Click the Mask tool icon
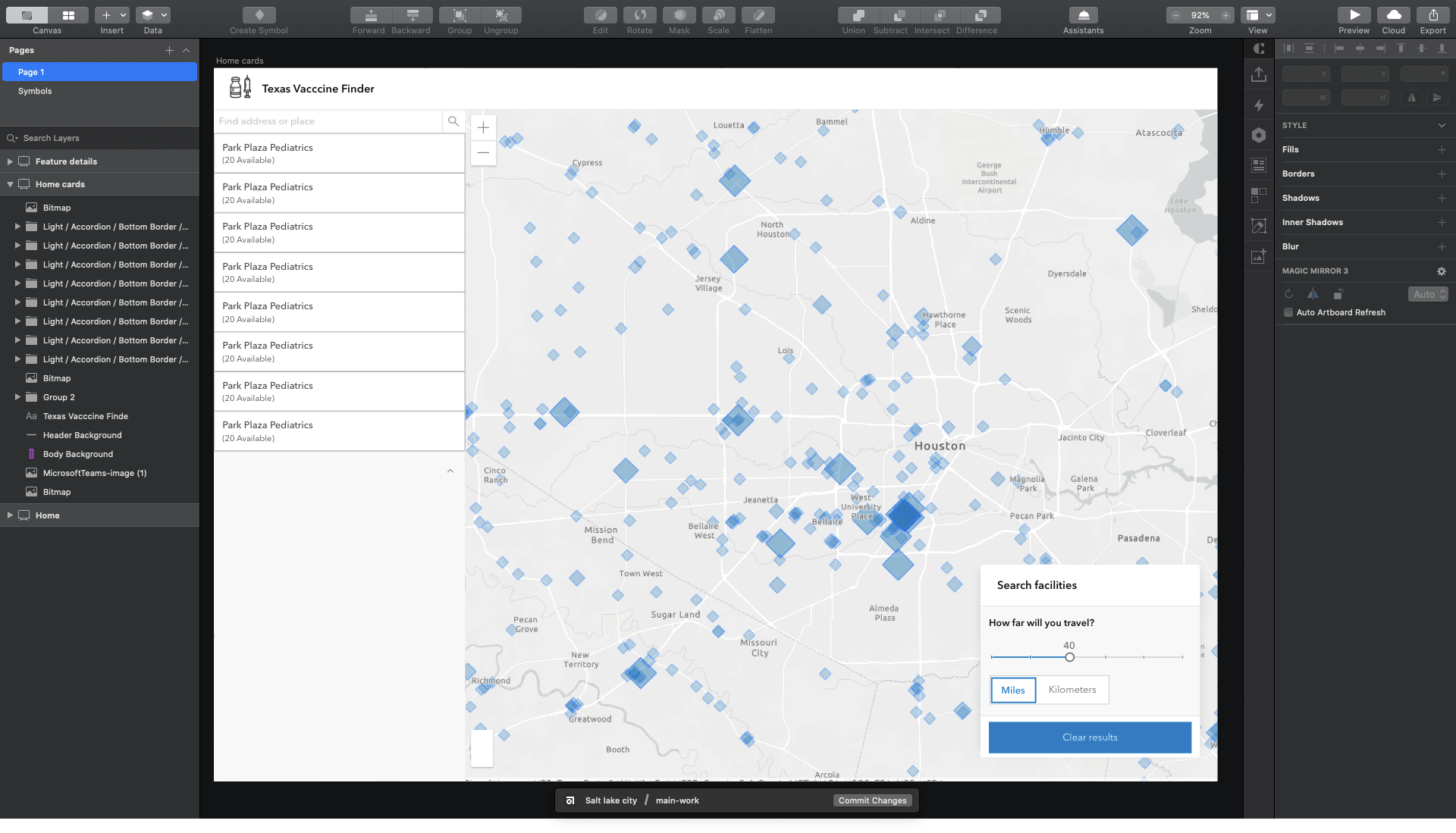 click(679, 15)
